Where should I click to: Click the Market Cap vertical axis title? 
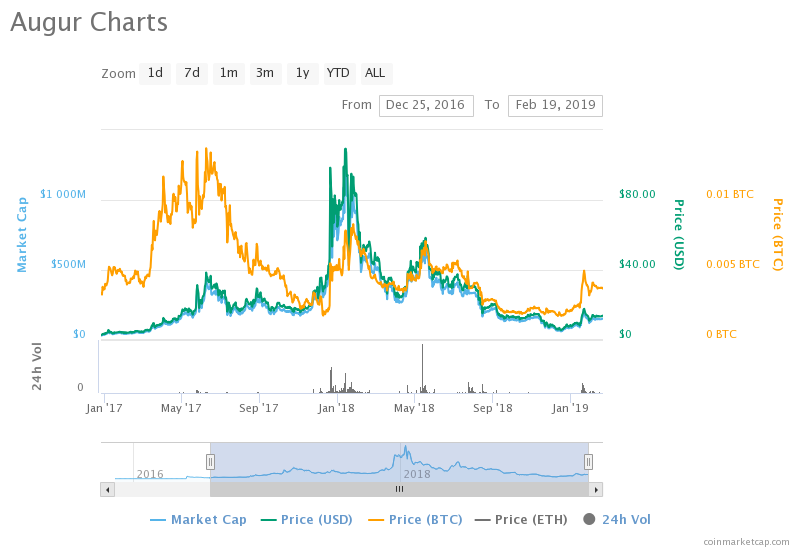[x=21, y=235]
